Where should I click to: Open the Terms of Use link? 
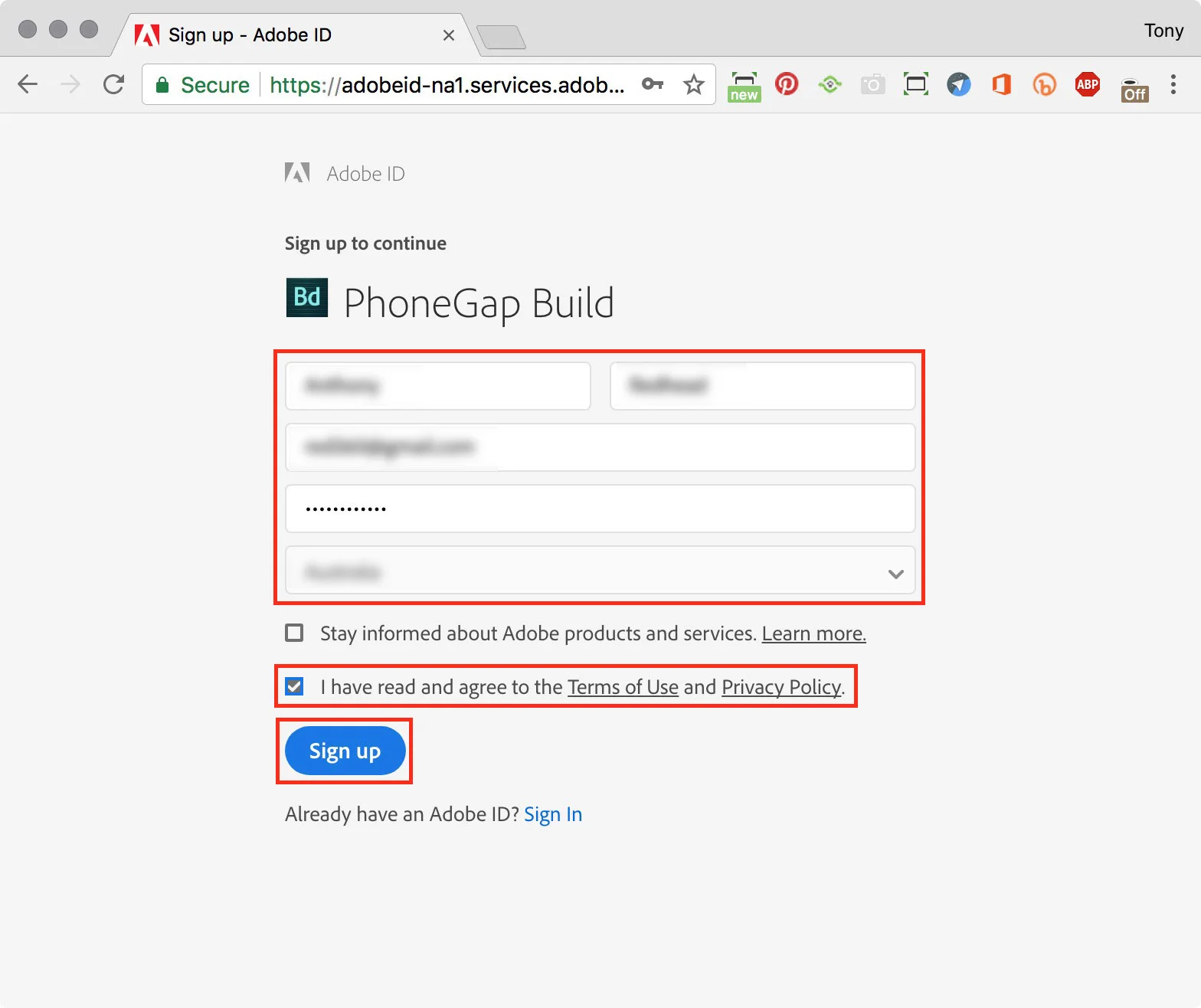coord(623,687)
